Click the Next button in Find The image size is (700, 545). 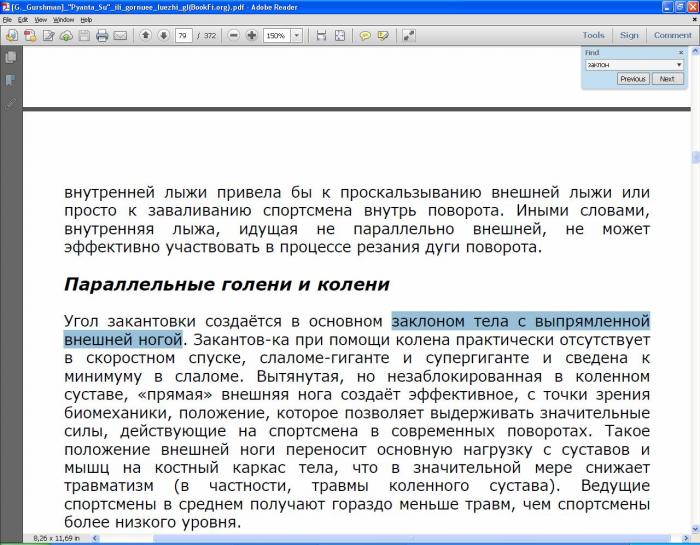(667, 79)
